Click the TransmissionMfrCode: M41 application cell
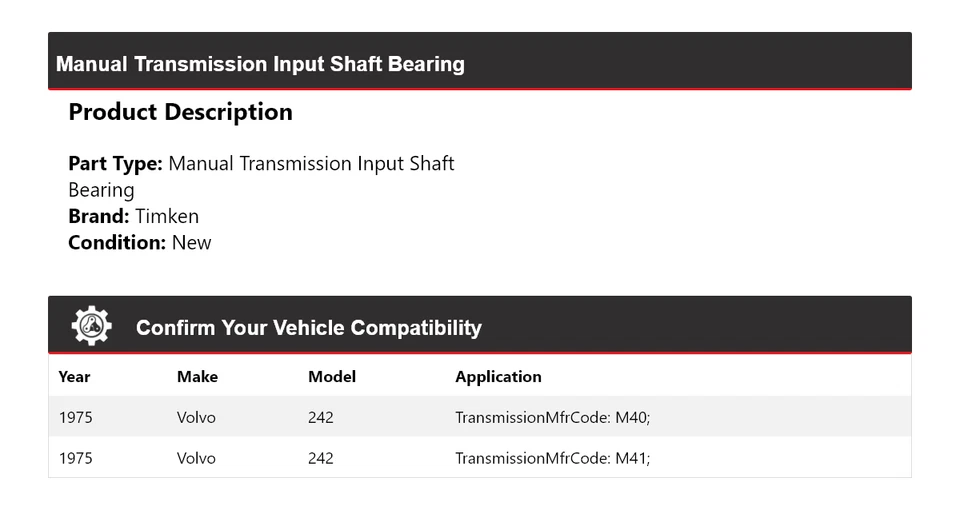960x510 pixels. [x=552, y=458]
